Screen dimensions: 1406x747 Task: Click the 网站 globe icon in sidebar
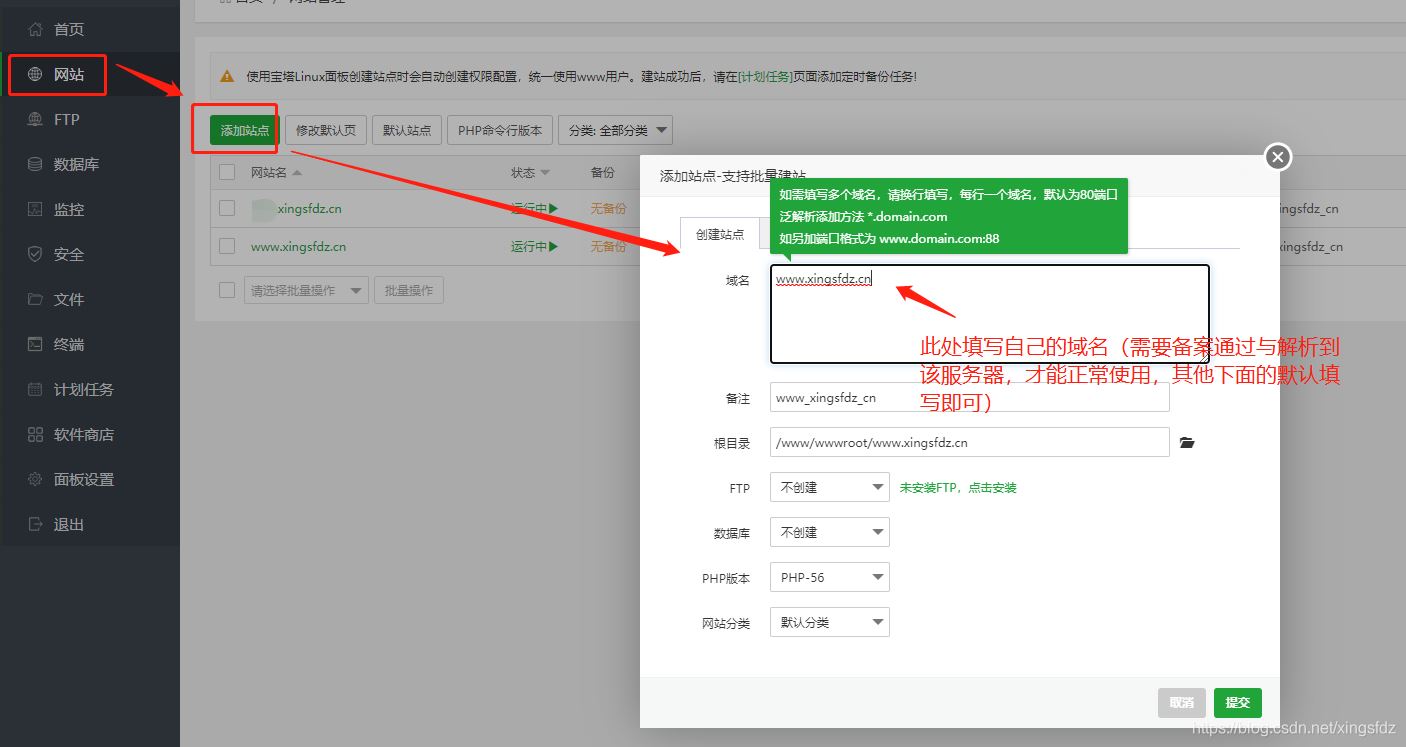click(x=35, y=75)
